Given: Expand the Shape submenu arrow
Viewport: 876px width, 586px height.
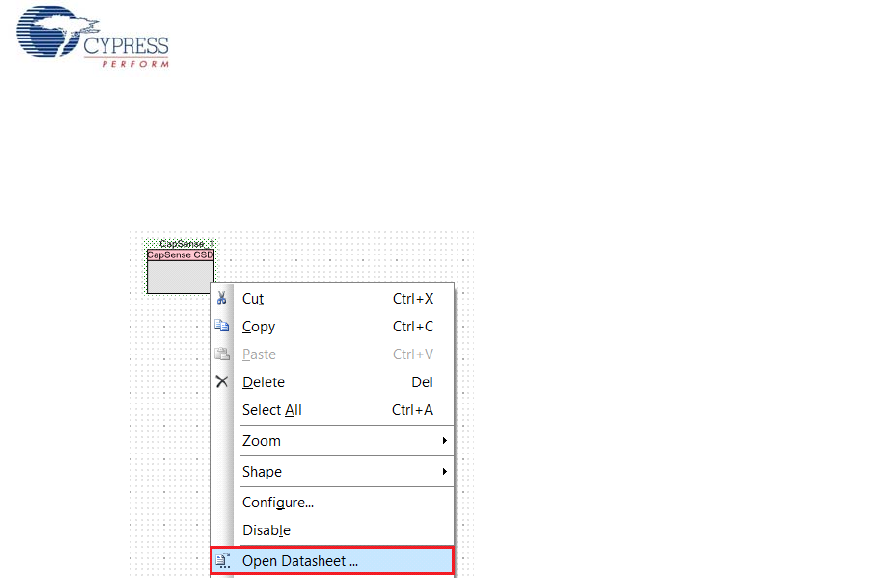Looking at the screenshot, I should click(445, 471).
